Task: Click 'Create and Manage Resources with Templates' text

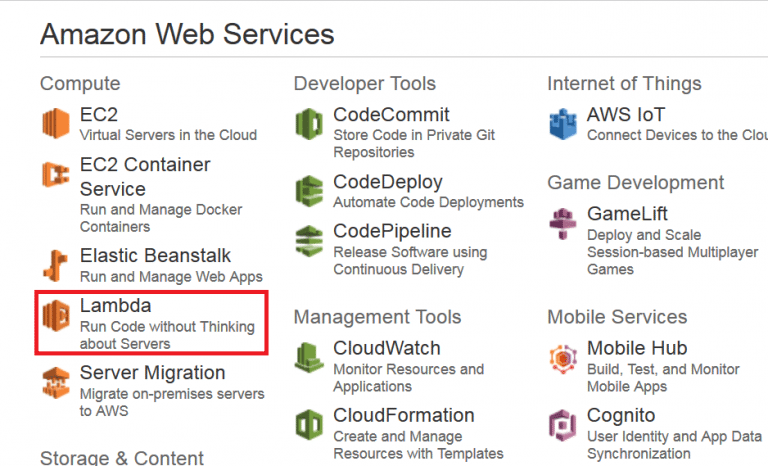Action: pos(419,445)
